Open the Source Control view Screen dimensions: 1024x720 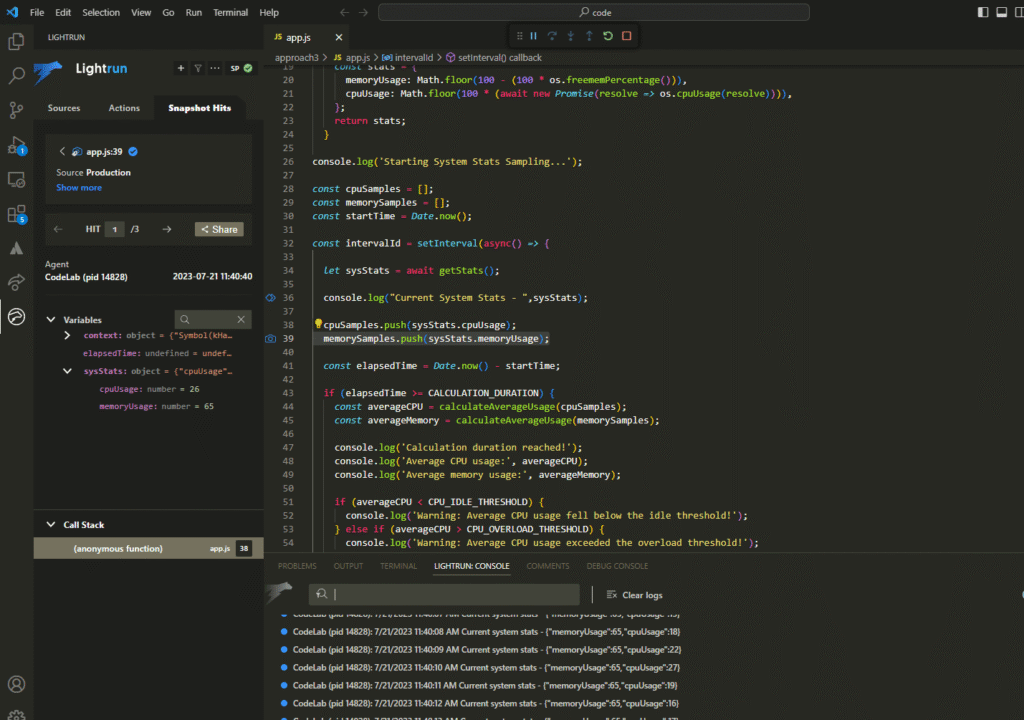[x=15, y=110]
